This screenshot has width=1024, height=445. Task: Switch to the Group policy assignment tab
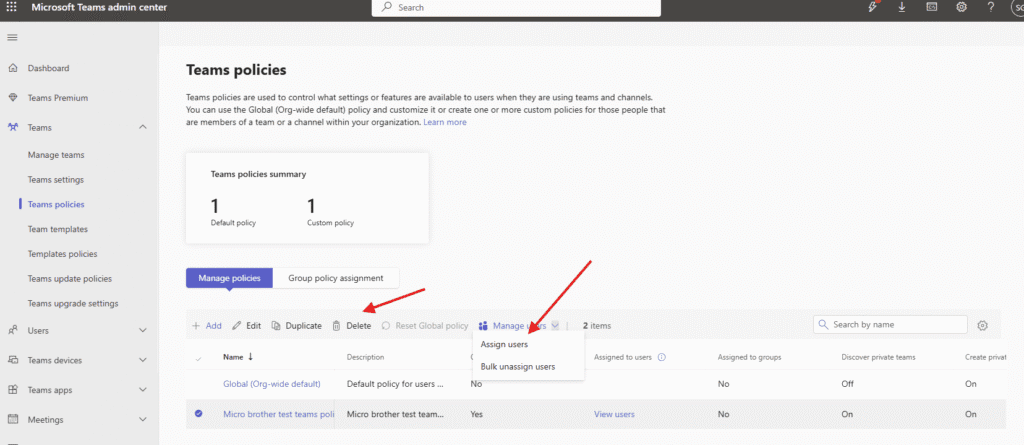336,278
